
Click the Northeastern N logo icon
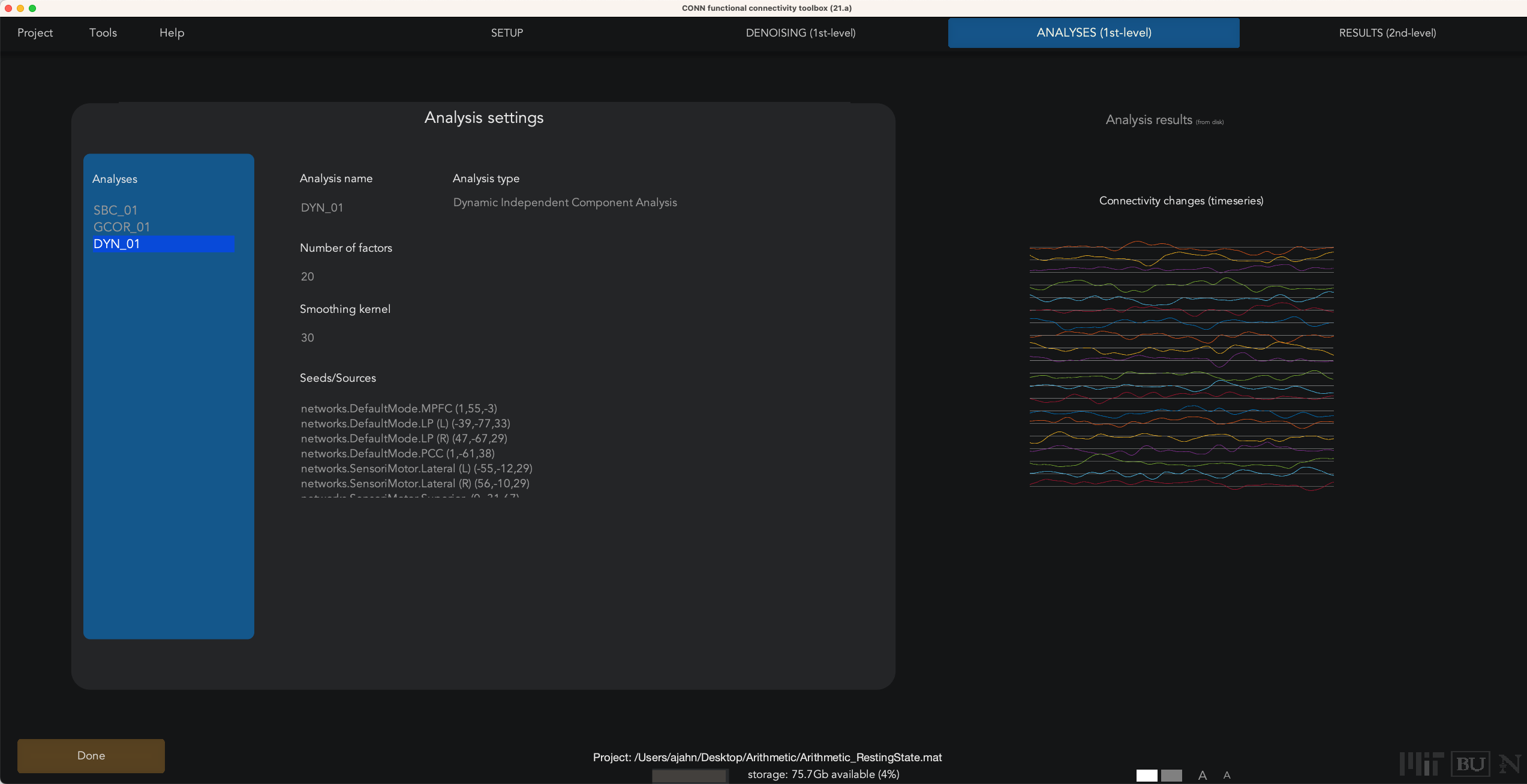point(1510,764)
